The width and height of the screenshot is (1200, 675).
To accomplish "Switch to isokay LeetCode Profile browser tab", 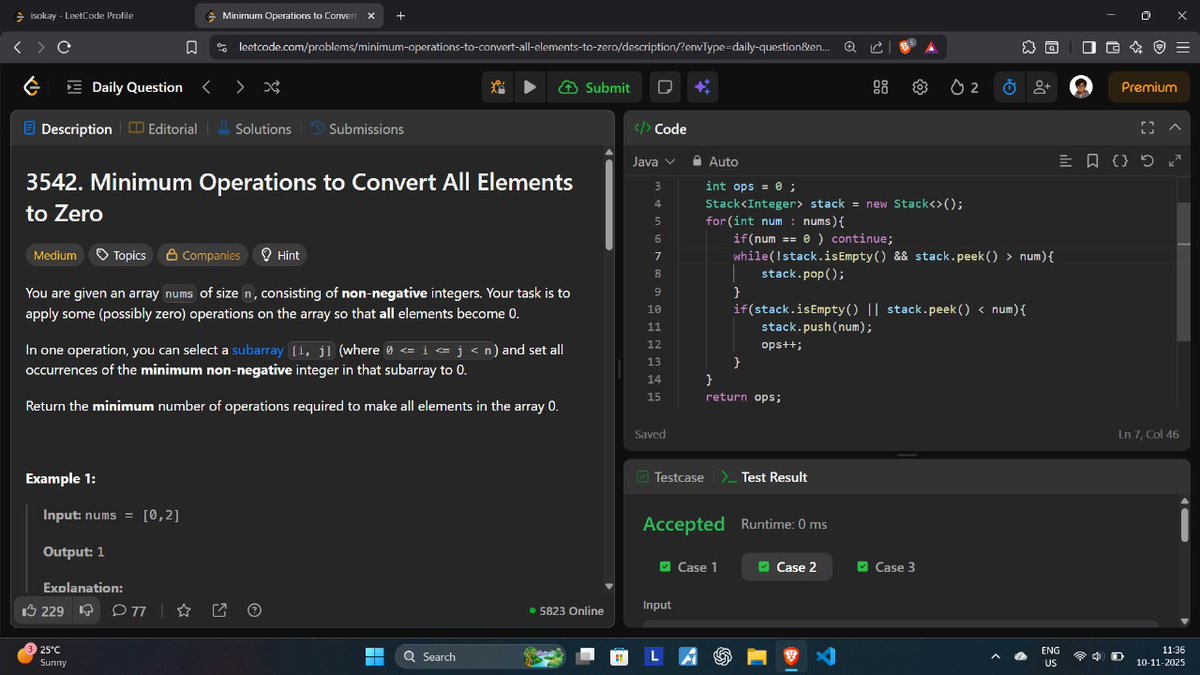I will pyautogui.click(x=90, y=15).
